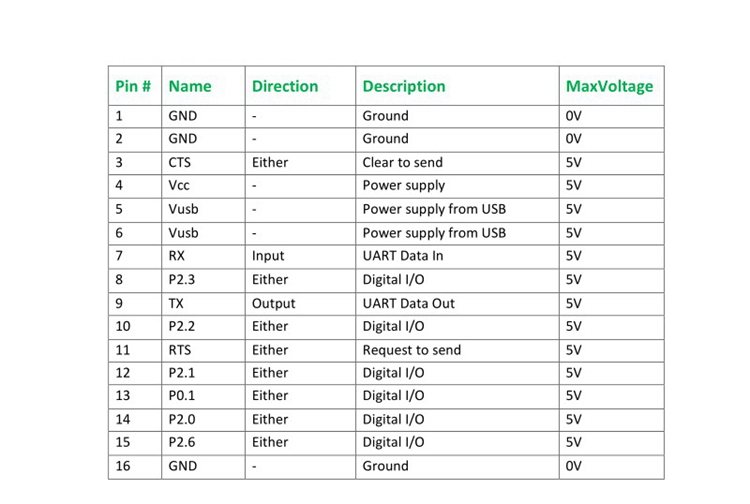750x504 pixels.
Task: Select the P2.3 name cell
Action: 182,280
